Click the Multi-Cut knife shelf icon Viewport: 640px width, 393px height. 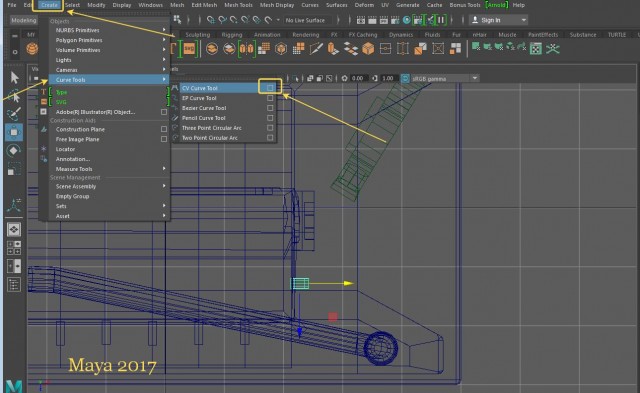pyautogui.click(x=316, y=49)
